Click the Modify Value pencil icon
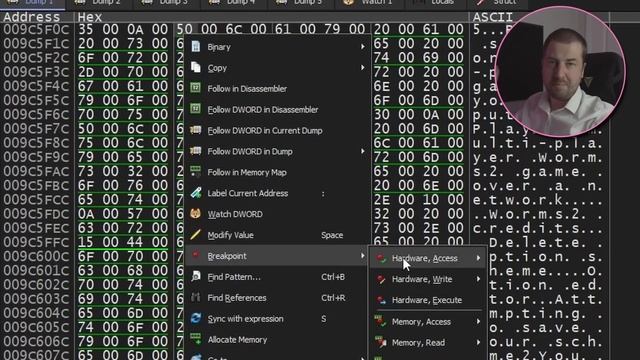This screenshot has width=640, height=360. 196,235
